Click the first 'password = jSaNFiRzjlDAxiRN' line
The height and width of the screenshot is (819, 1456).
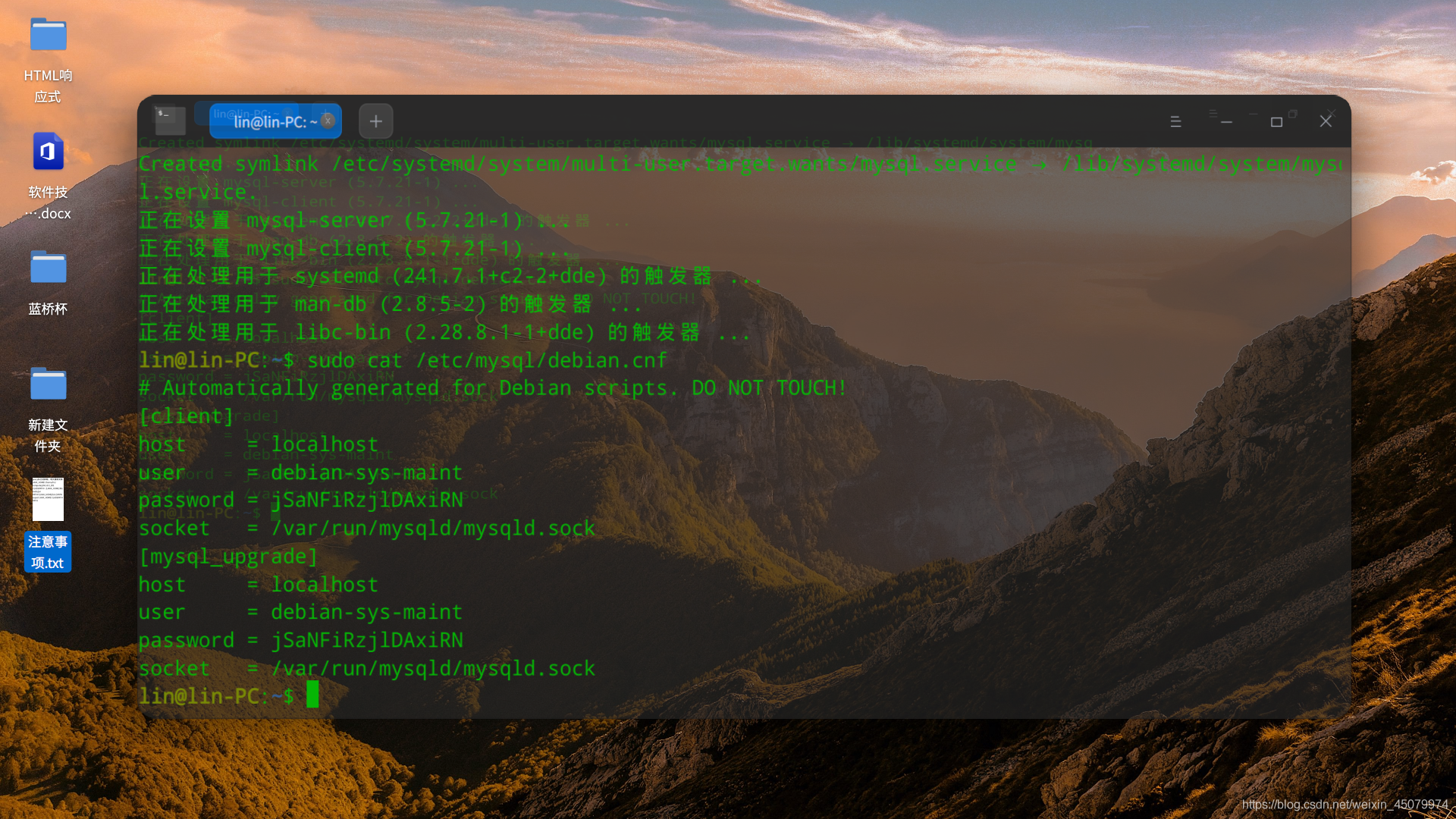(x=300, y=500)
